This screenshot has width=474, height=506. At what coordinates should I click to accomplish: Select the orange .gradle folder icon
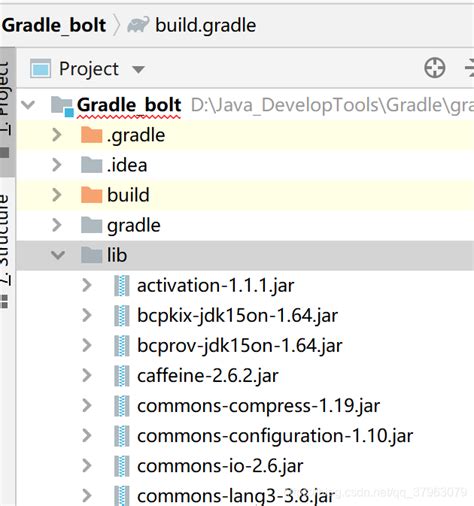(x=91, y=135)
